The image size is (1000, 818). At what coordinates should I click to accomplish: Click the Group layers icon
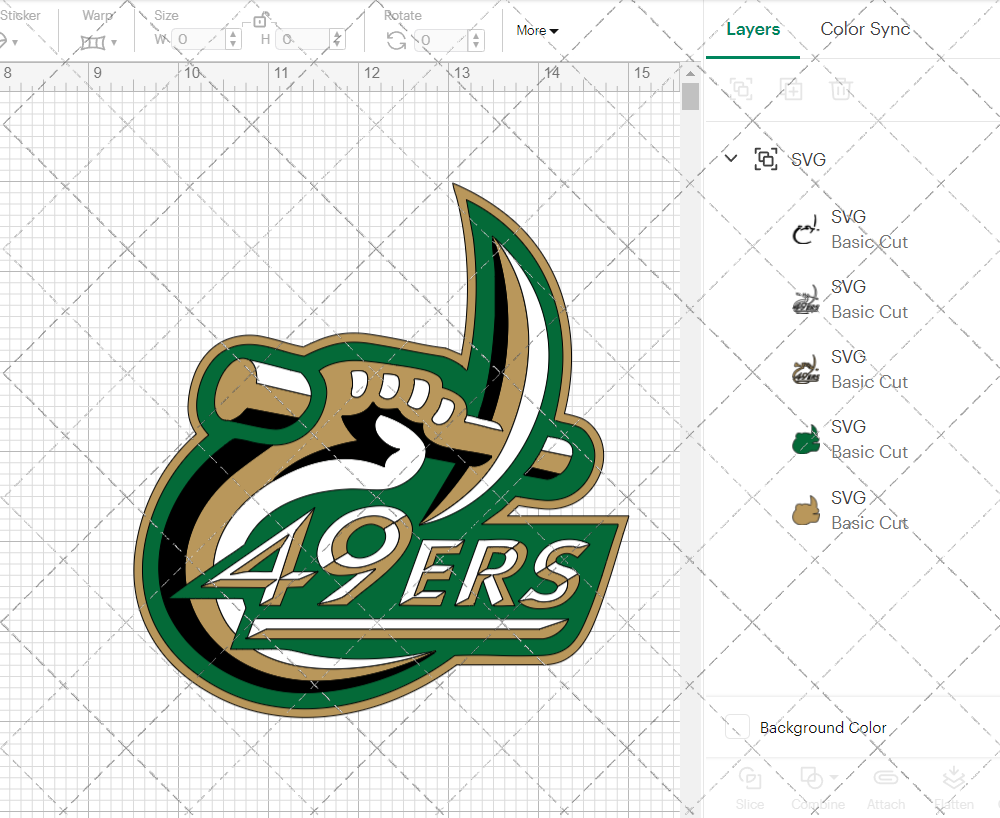(x=741, y=89)
